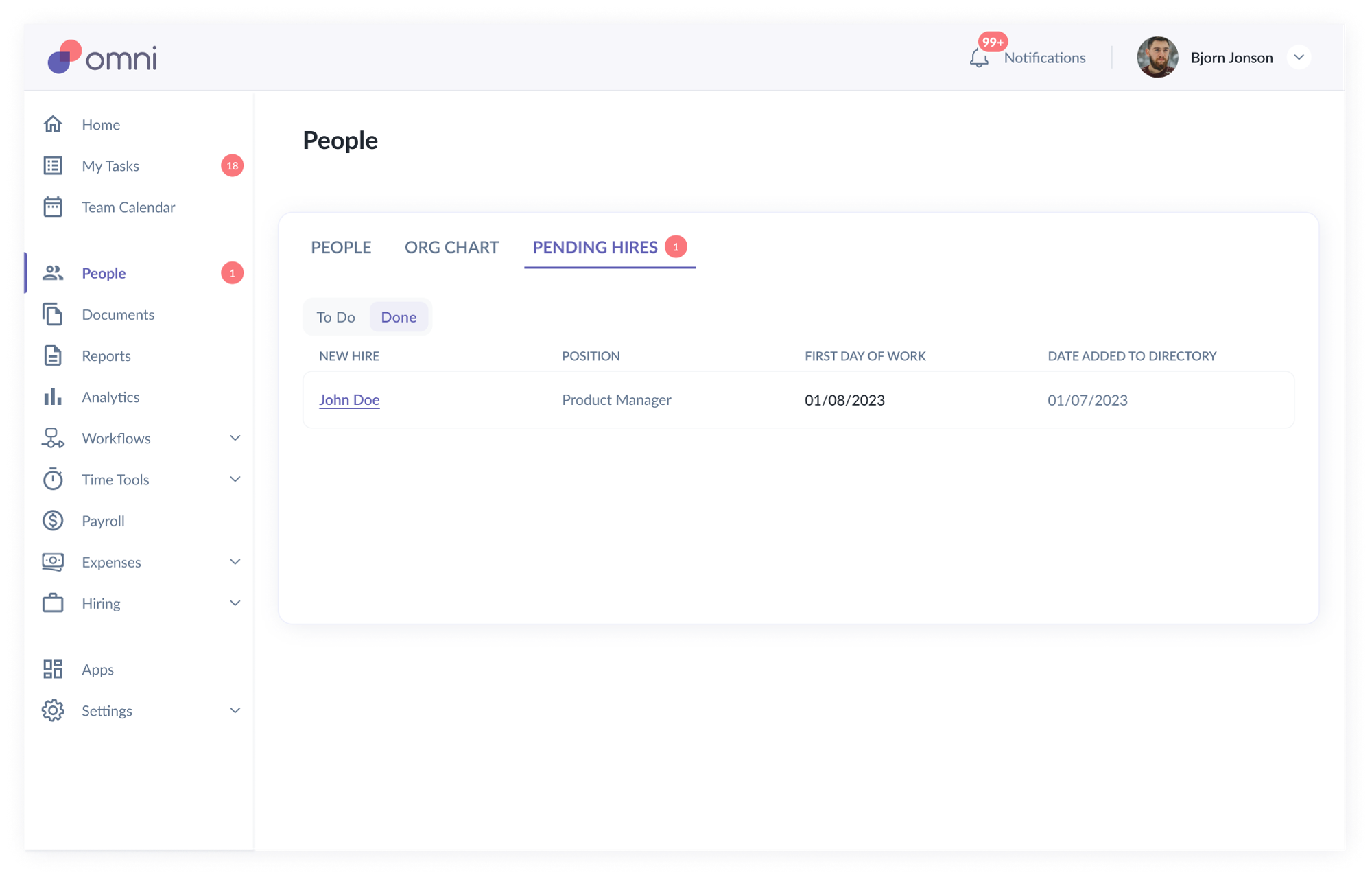Open My Tasks in the sidebar
The width and height of the screenshot is (1372, 877).
110,165
